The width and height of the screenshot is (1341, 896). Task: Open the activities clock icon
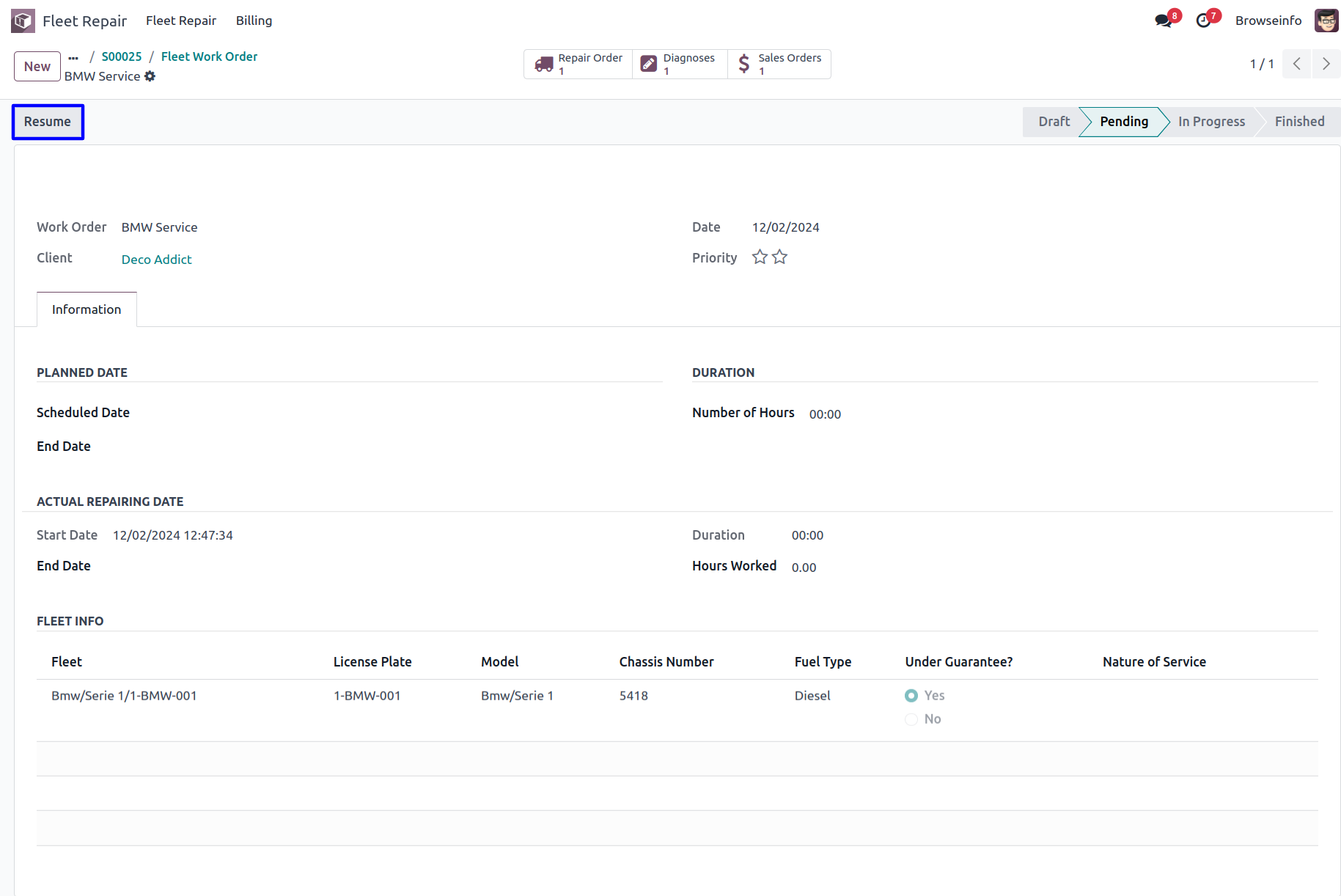1202,21
